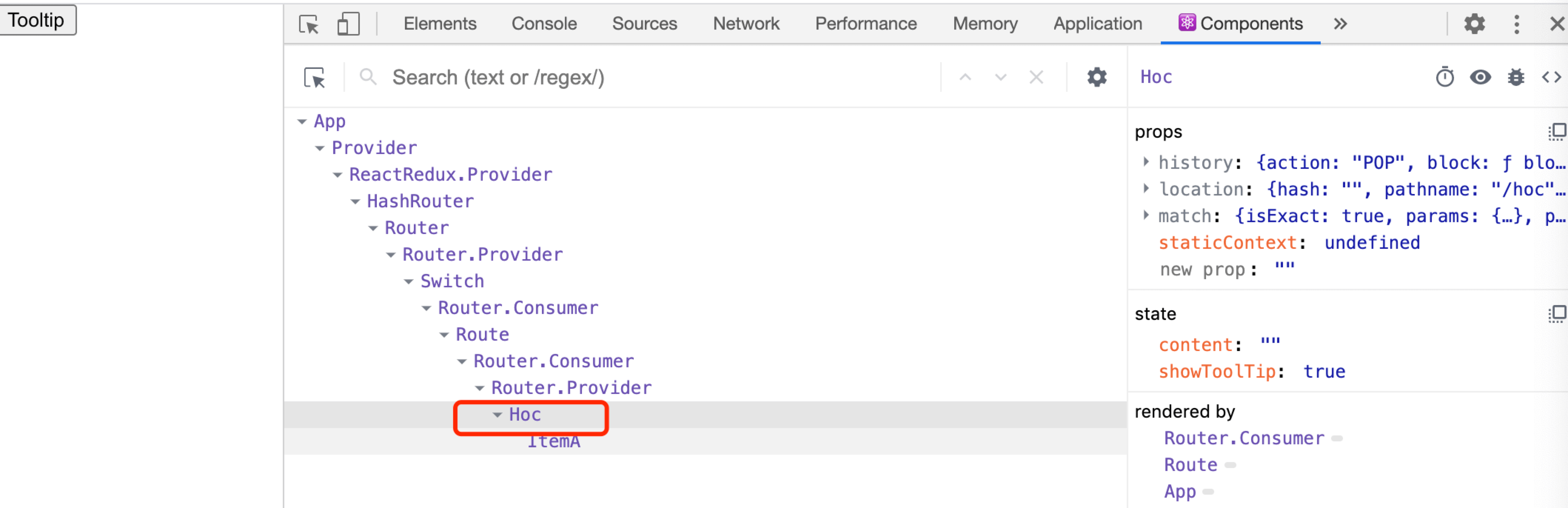Click the log component bug icon
Image resolution: width=1568 pixels, height=508 pixels.
[x=1516, y=77]
